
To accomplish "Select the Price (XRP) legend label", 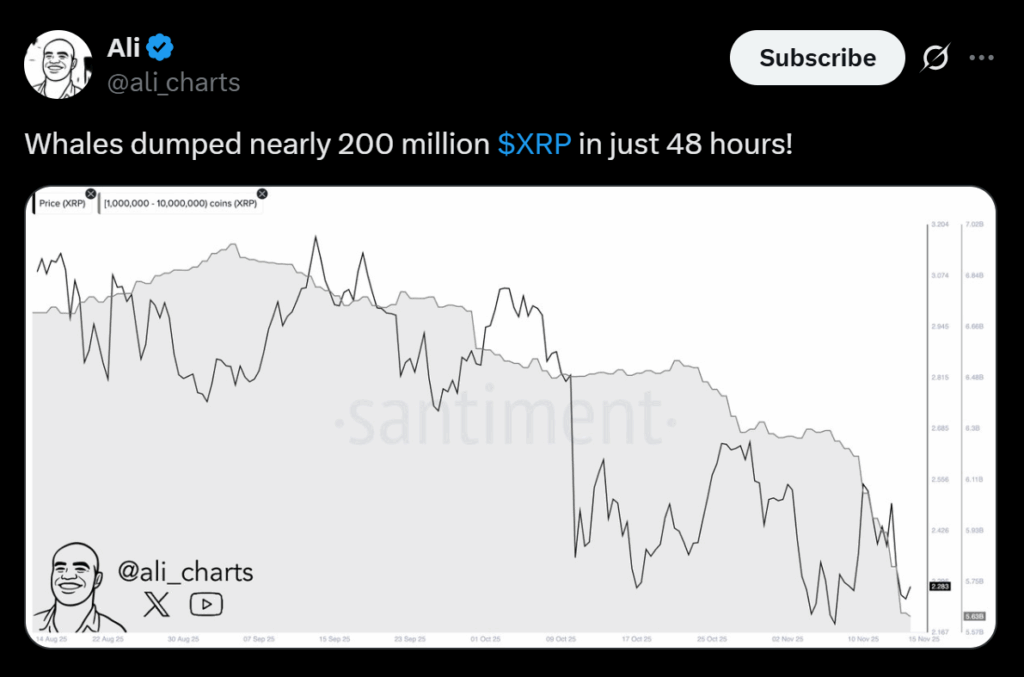I will tap(62, 203).
